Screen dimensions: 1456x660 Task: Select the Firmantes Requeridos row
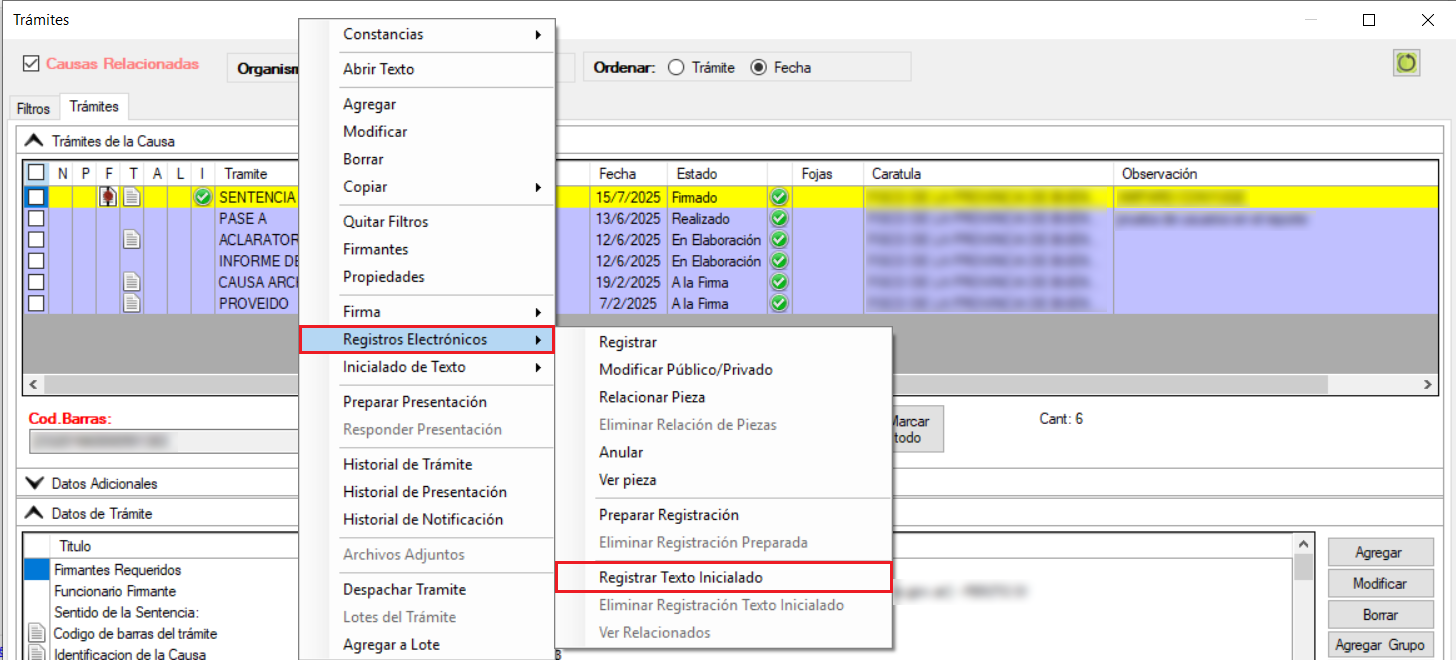(x=118, y=570)
